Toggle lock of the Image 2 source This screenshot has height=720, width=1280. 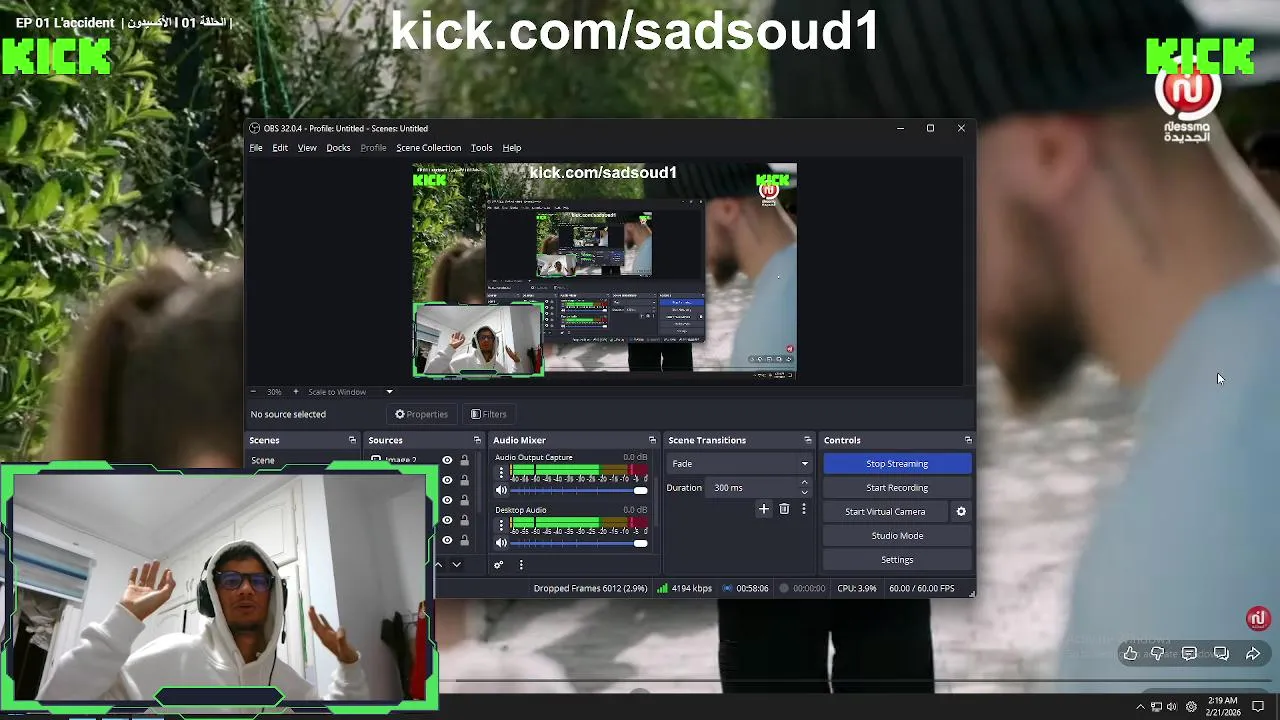pos(464,460)
